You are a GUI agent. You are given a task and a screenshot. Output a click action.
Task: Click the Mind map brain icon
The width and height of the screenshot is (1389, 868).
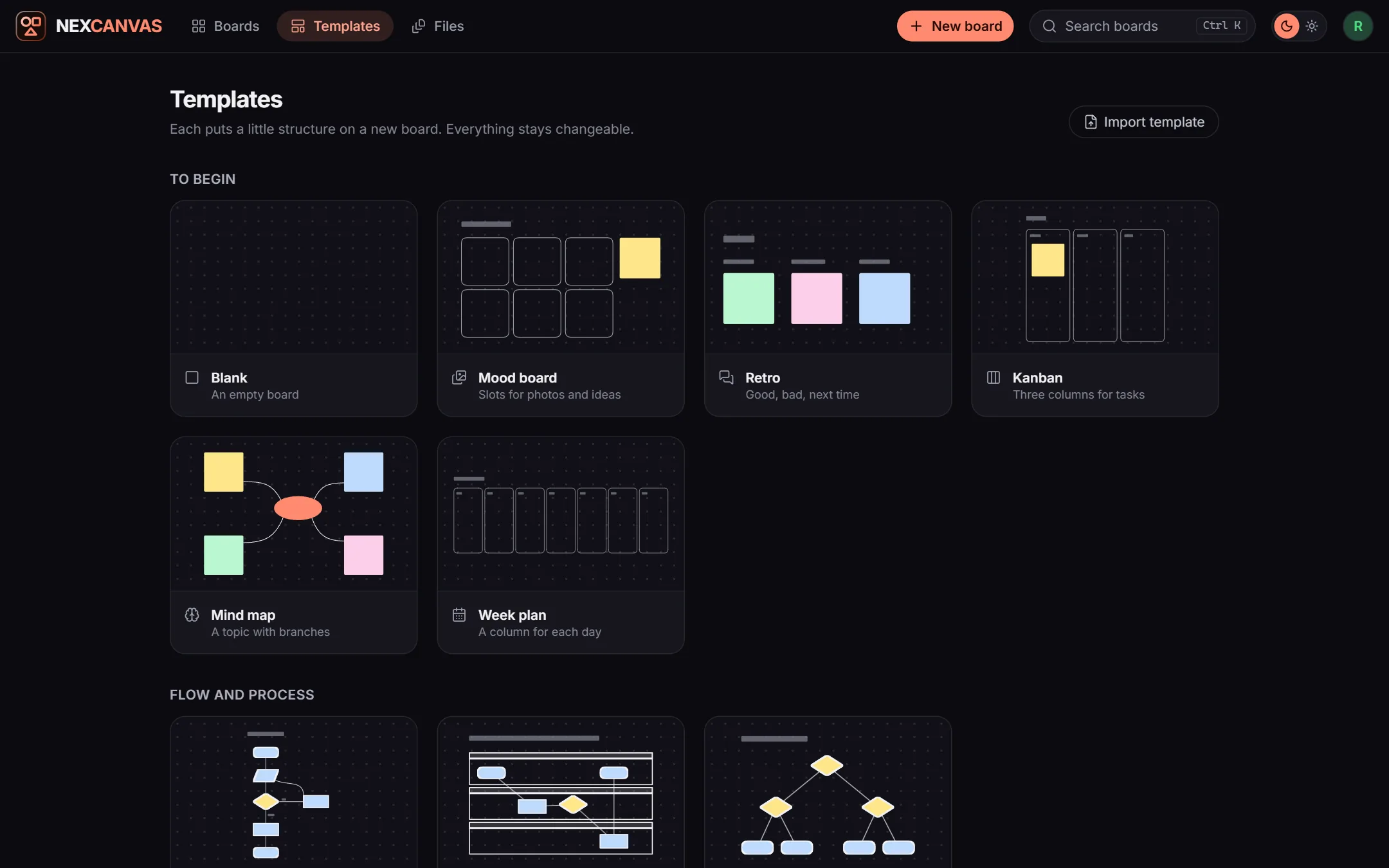coord(192,615)
